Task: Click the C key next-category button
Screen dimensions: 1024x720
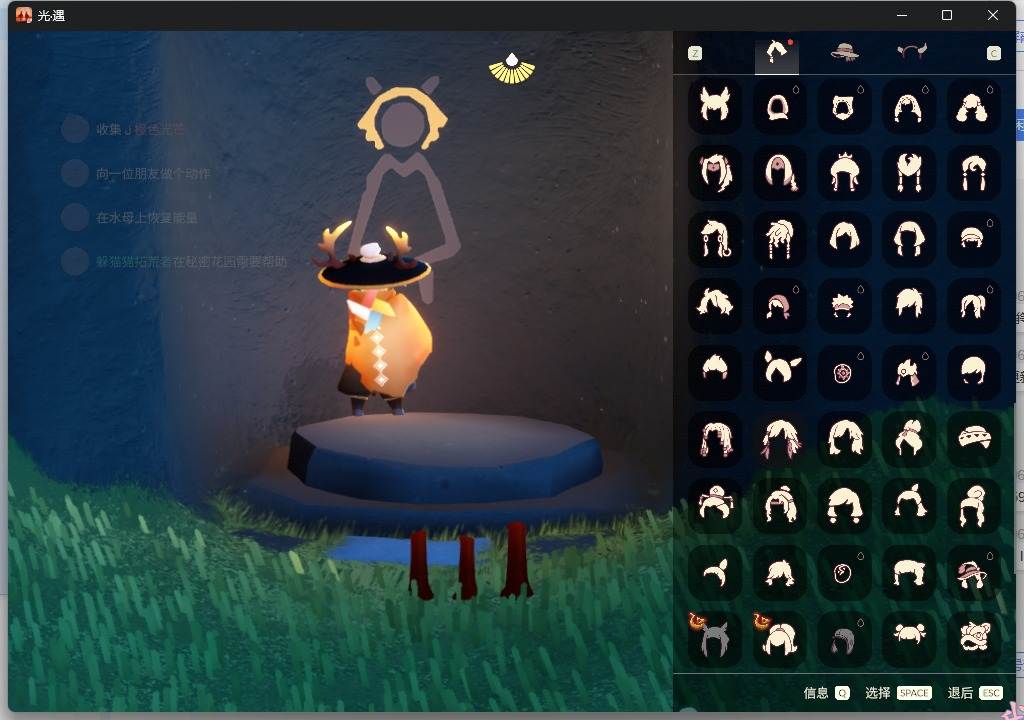Action: pyautogui.click(x=993, y=54)
